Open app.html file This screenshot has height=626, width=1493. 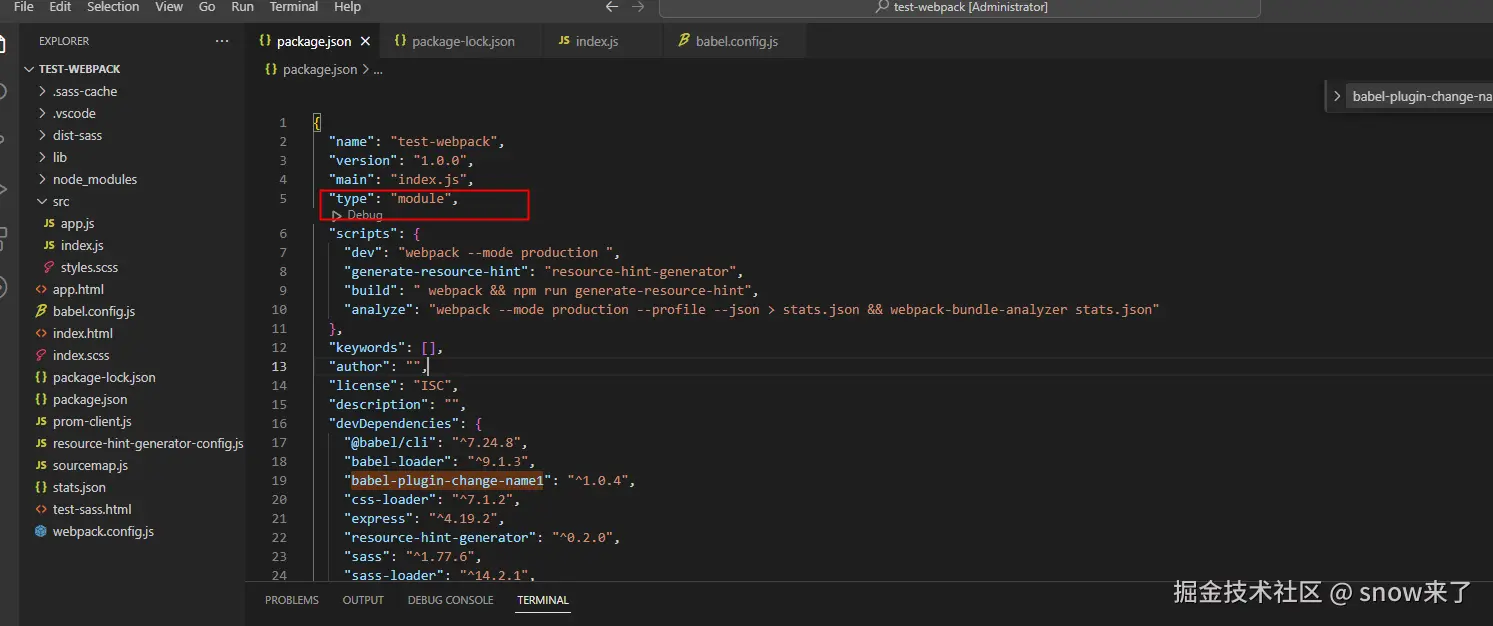134,289
